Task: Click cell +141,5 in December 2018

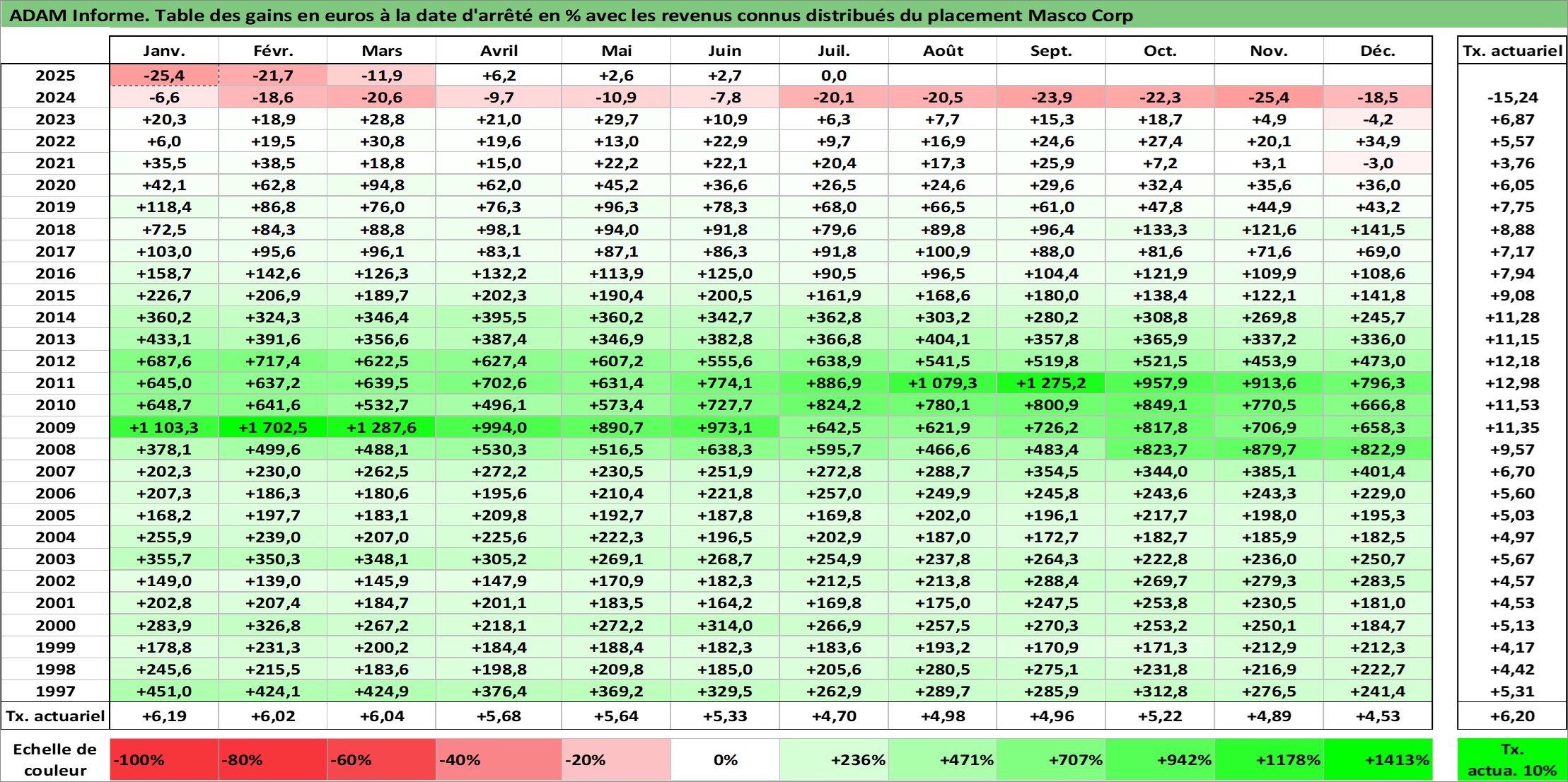Action: [1378, 229]
